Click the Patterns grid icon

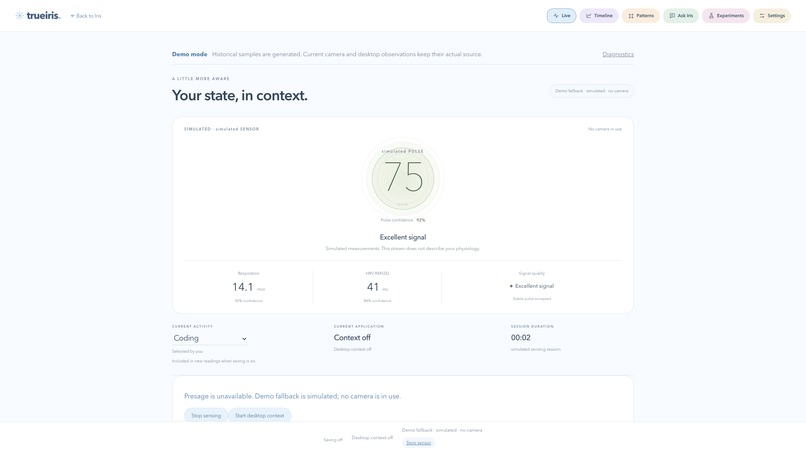tap(631, 16)
